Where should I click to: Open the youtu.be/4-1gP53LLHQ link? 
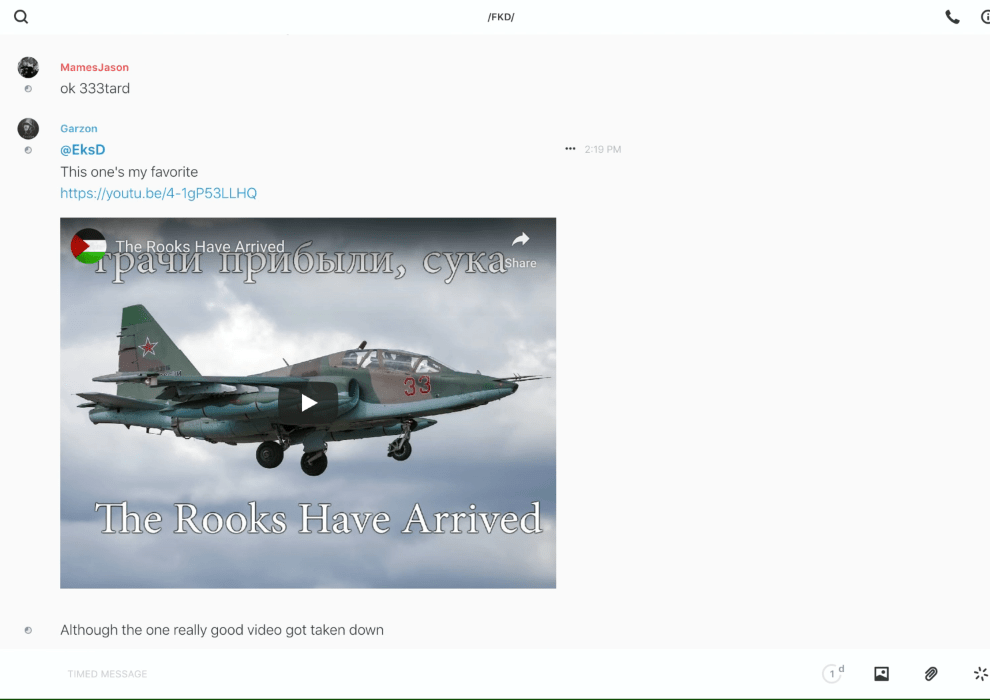(158, 193)
